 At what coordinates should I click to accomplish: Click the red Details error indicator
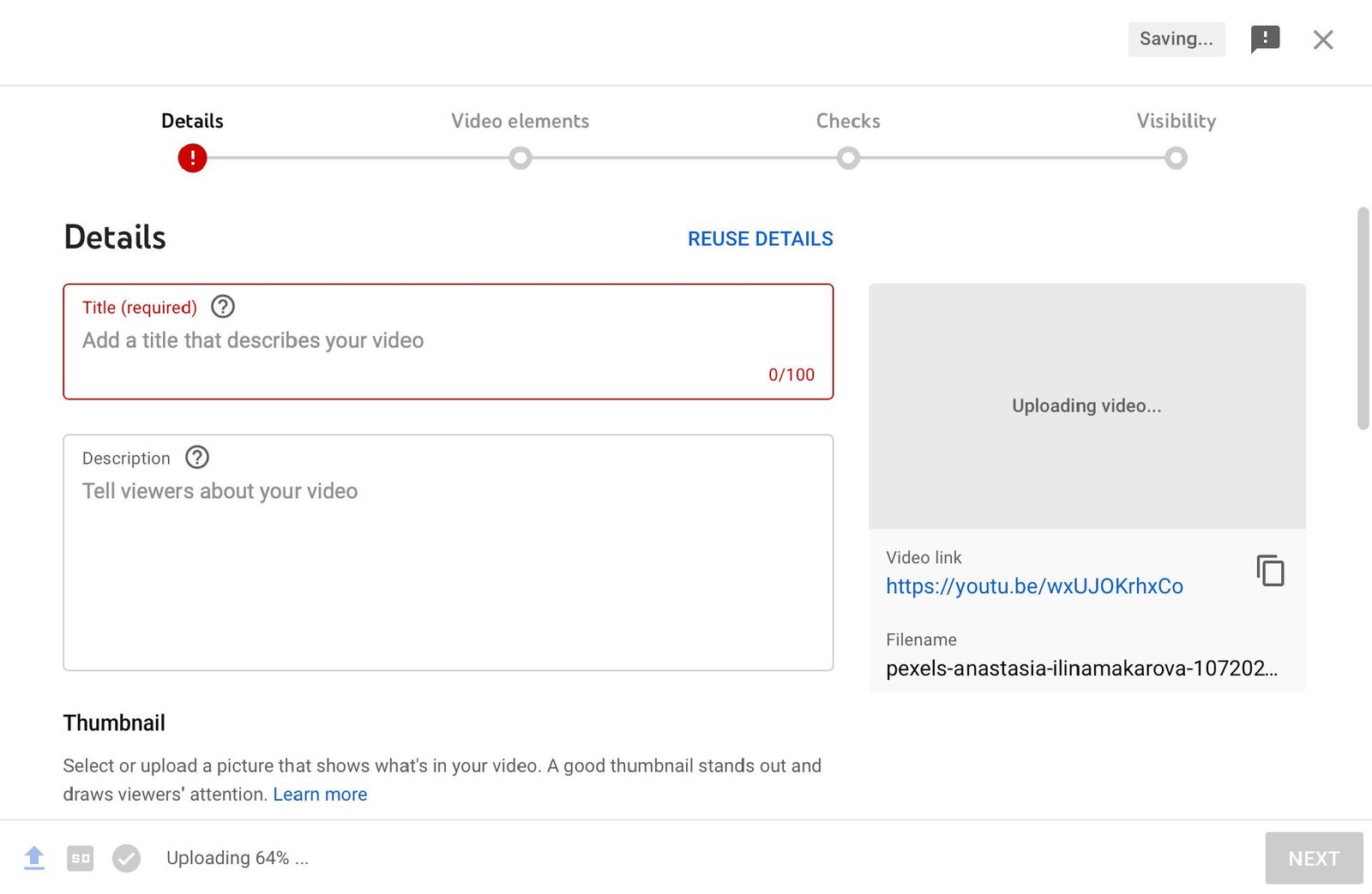[x=192, y=159]
